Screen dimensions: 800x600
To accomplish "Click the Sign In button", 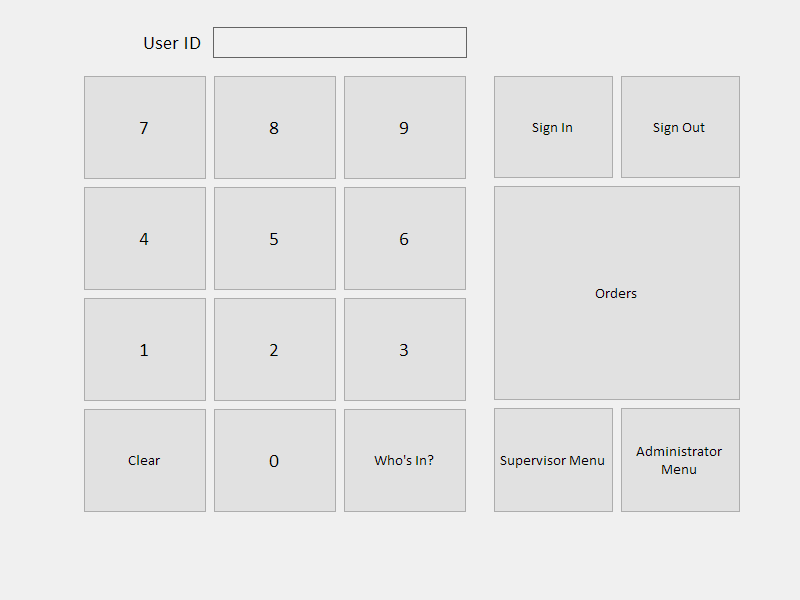I will coord(552,128).
